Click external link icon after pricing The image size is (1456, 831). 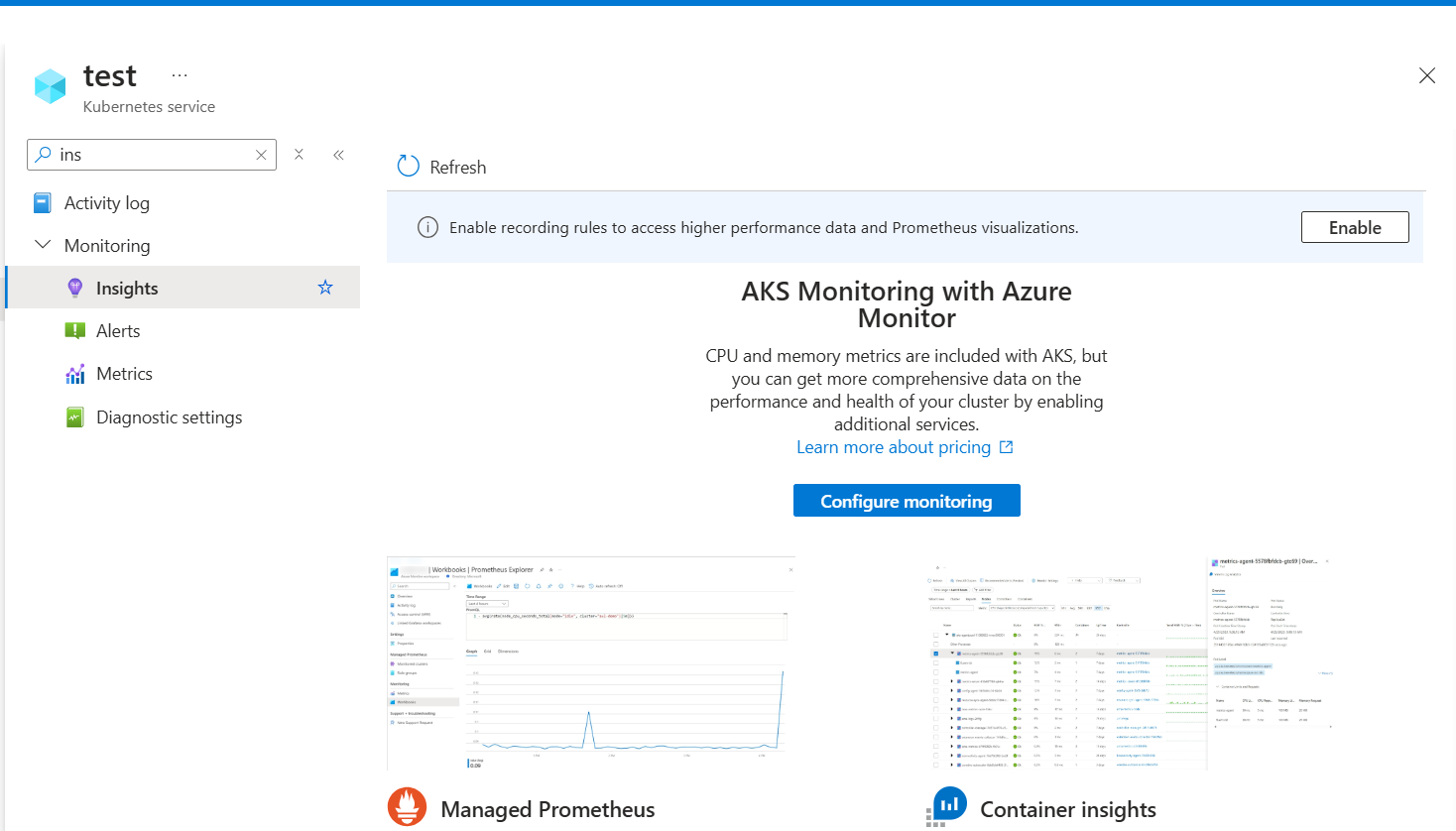pos(1006,447)
